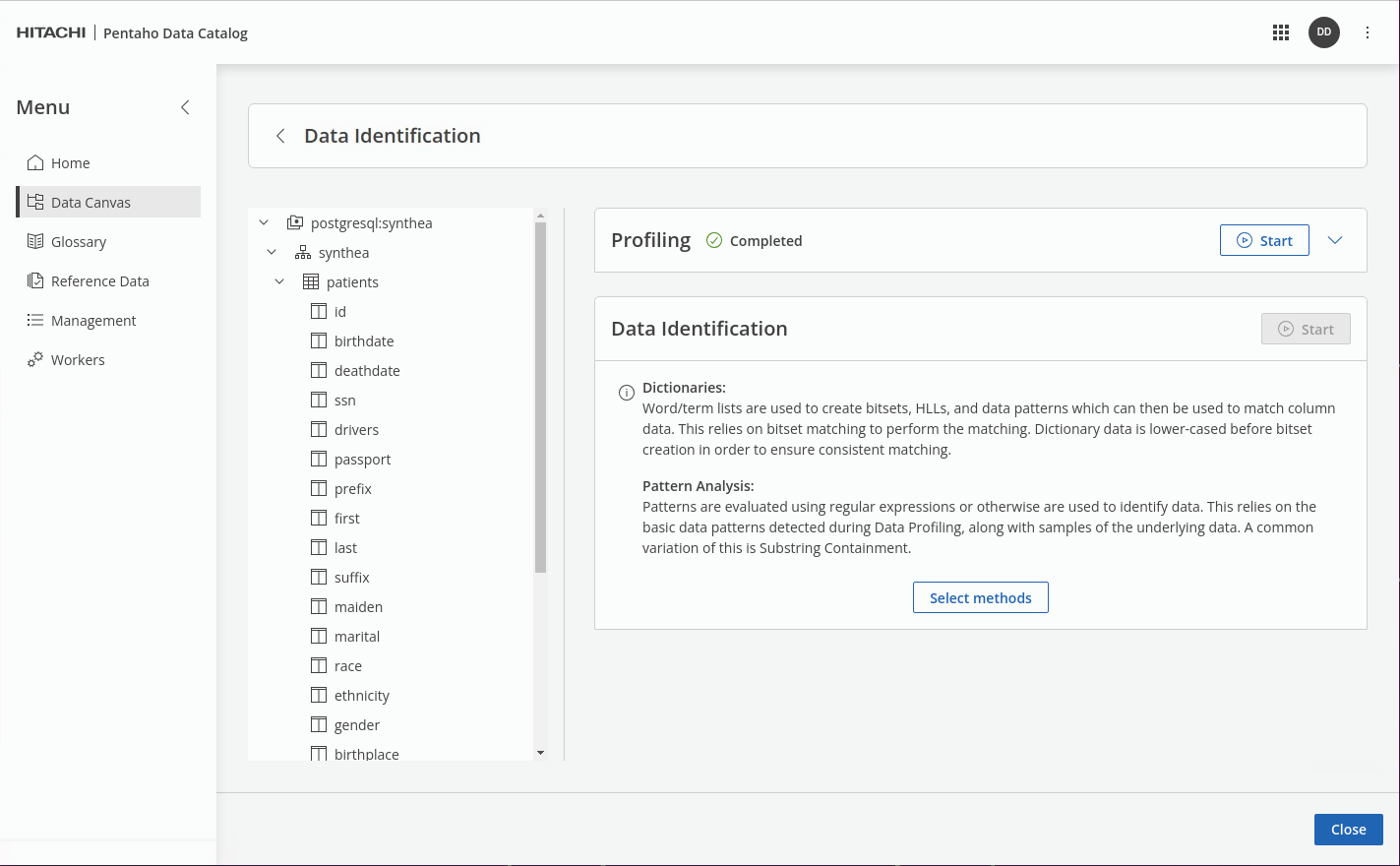The width and height of the screenshot is (1400, 866).
Task: Collapse the Menu sidebar
Action: click(185, 107)
